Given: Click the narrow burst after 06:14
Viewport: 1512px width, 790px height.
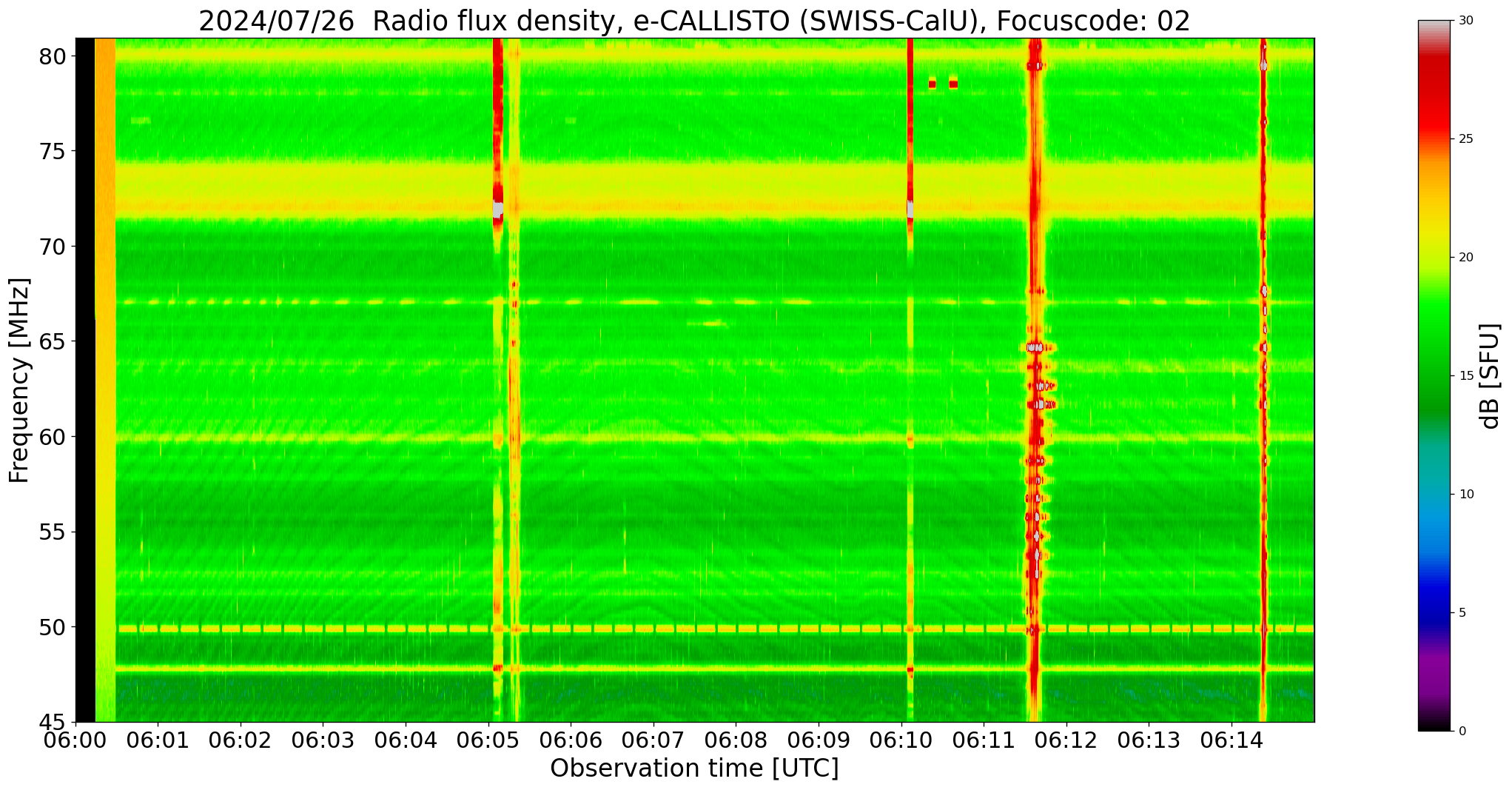Looking at the screenshot, I should coord(1263,379).
